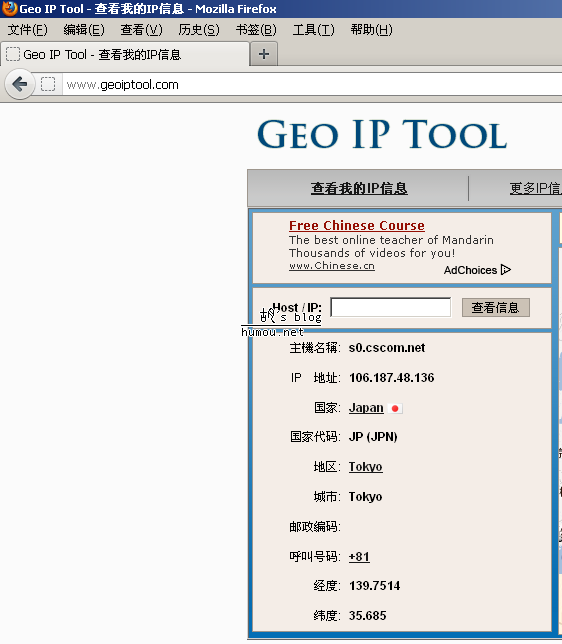Open the Tokyo region link
Screen dimensions: 562x644
click(x=366, y=467)
